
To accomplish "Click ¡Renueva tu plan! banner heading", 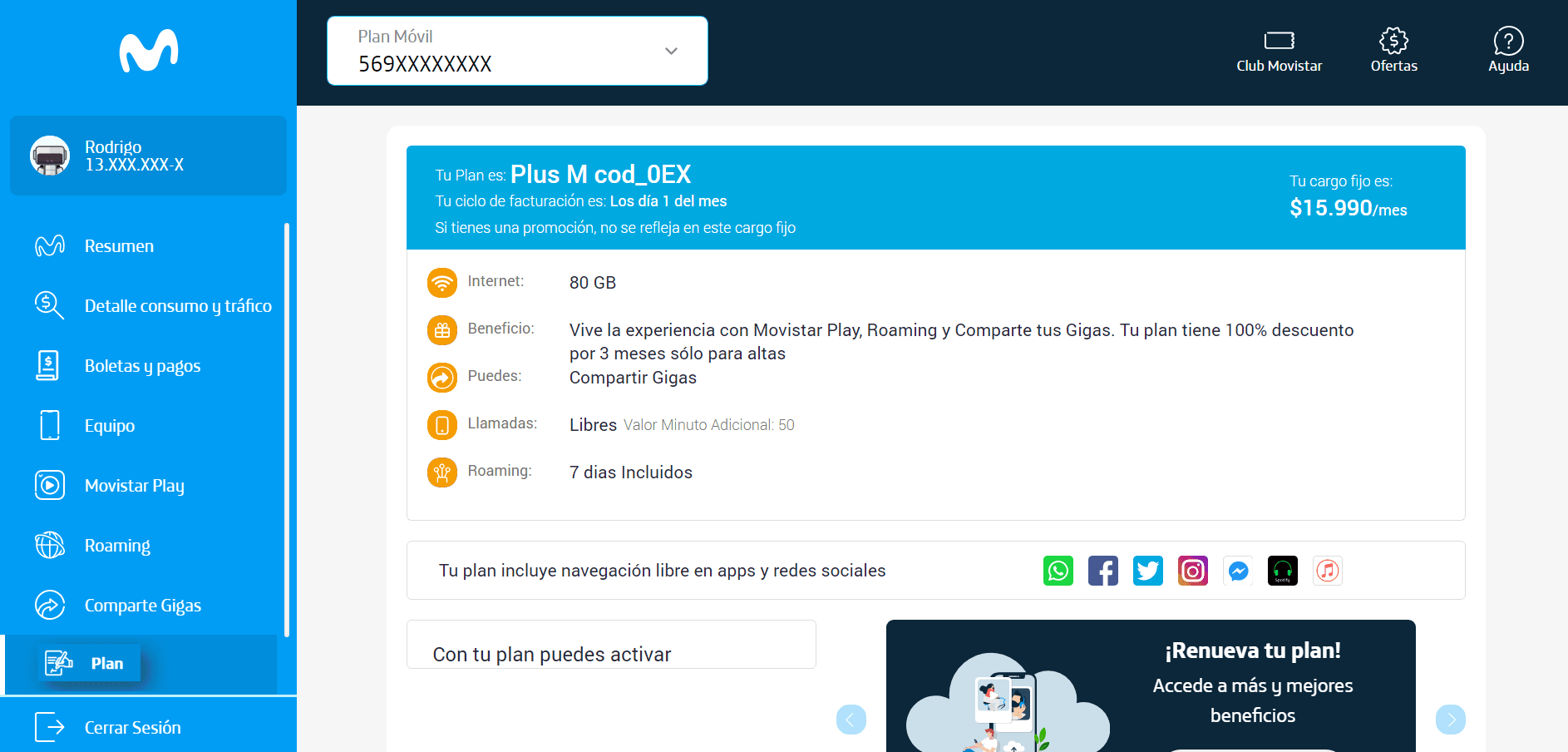I will (1253, 651).
